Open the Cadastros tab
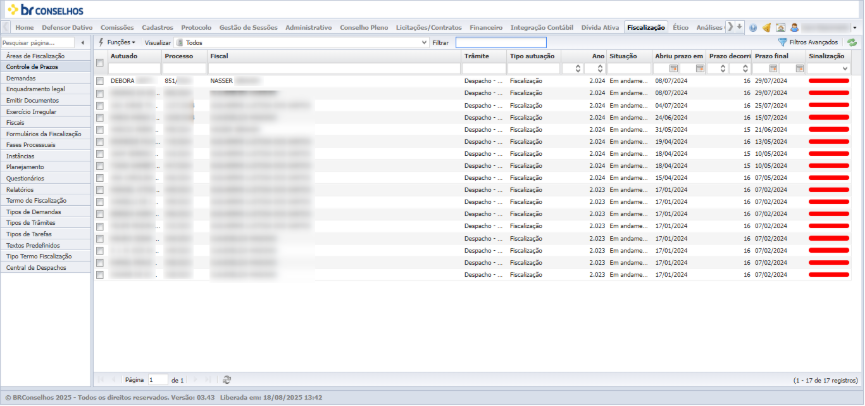The height and width of the screenshot is (406, 865). [x=157, y=27]
